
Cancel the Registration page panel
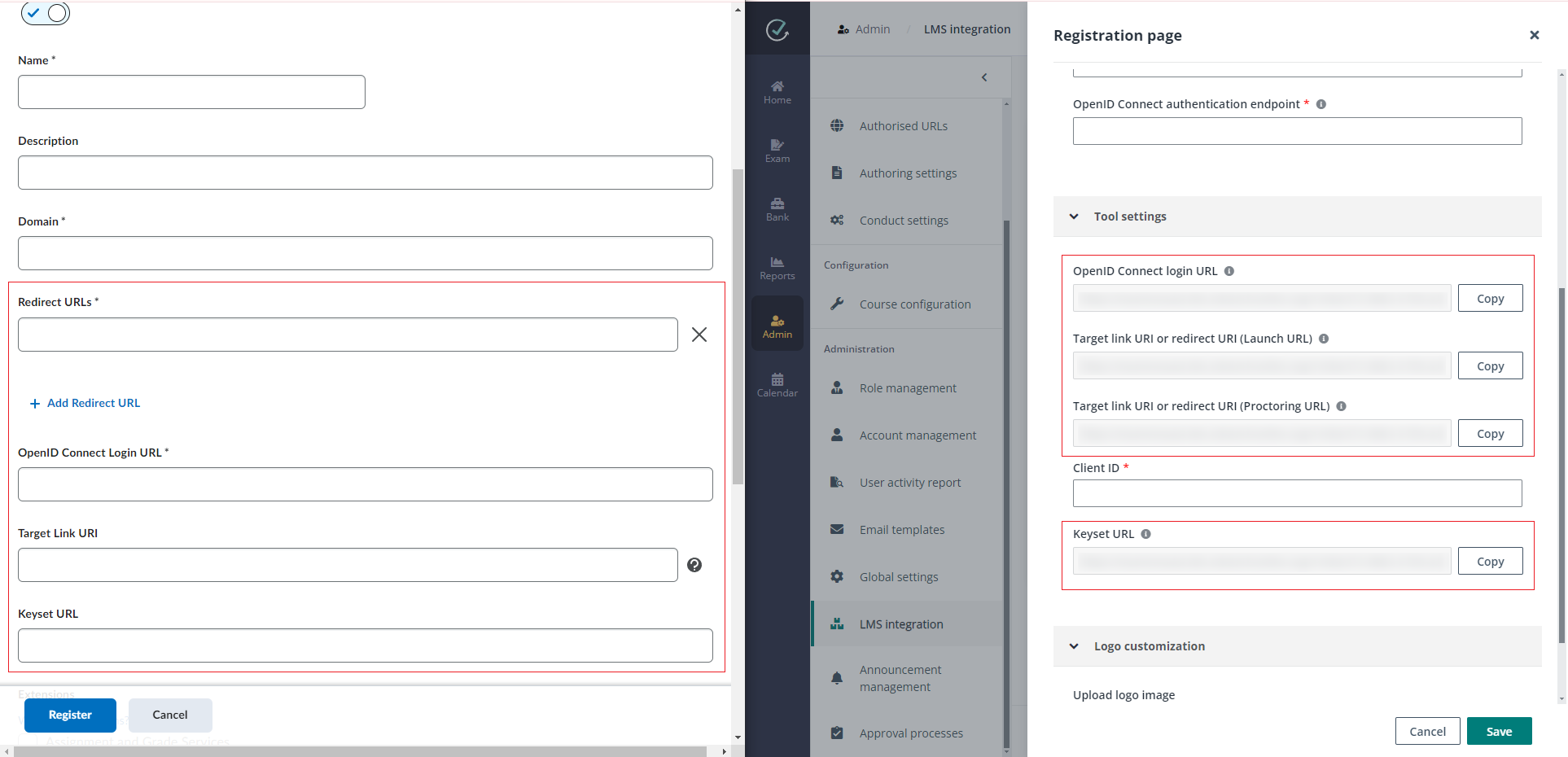coord(1427,731)
